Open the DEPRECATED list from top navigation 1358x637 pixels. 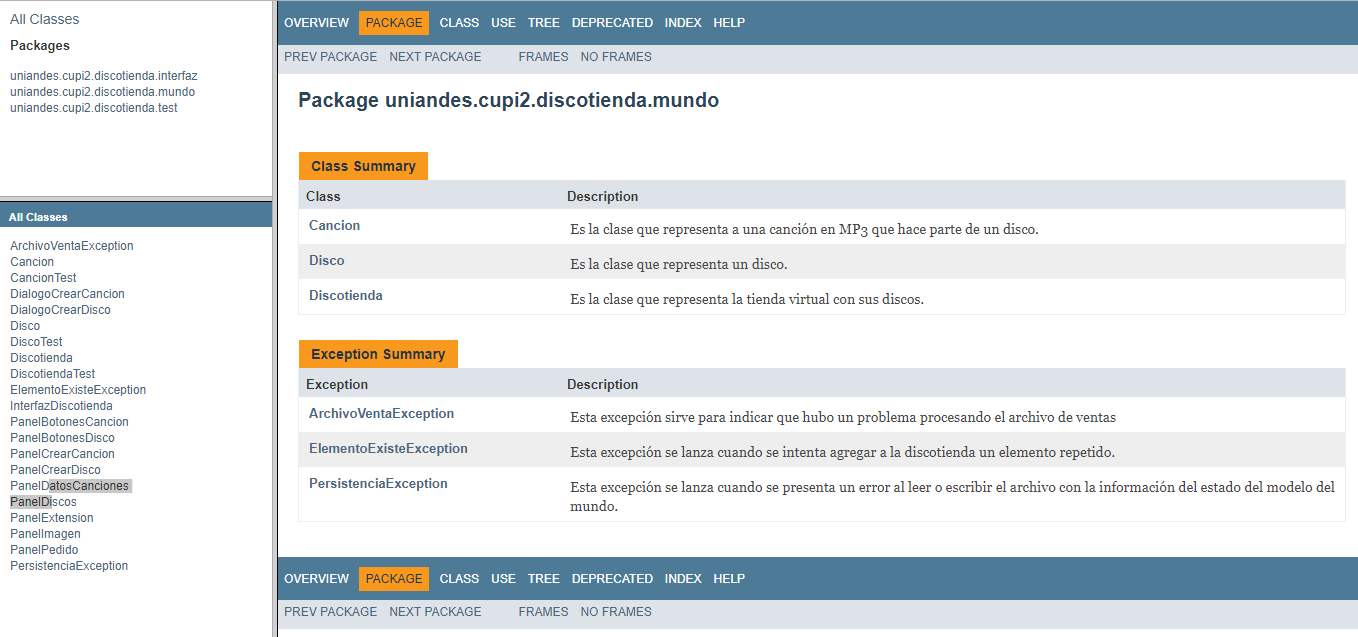tap(611, 22)
